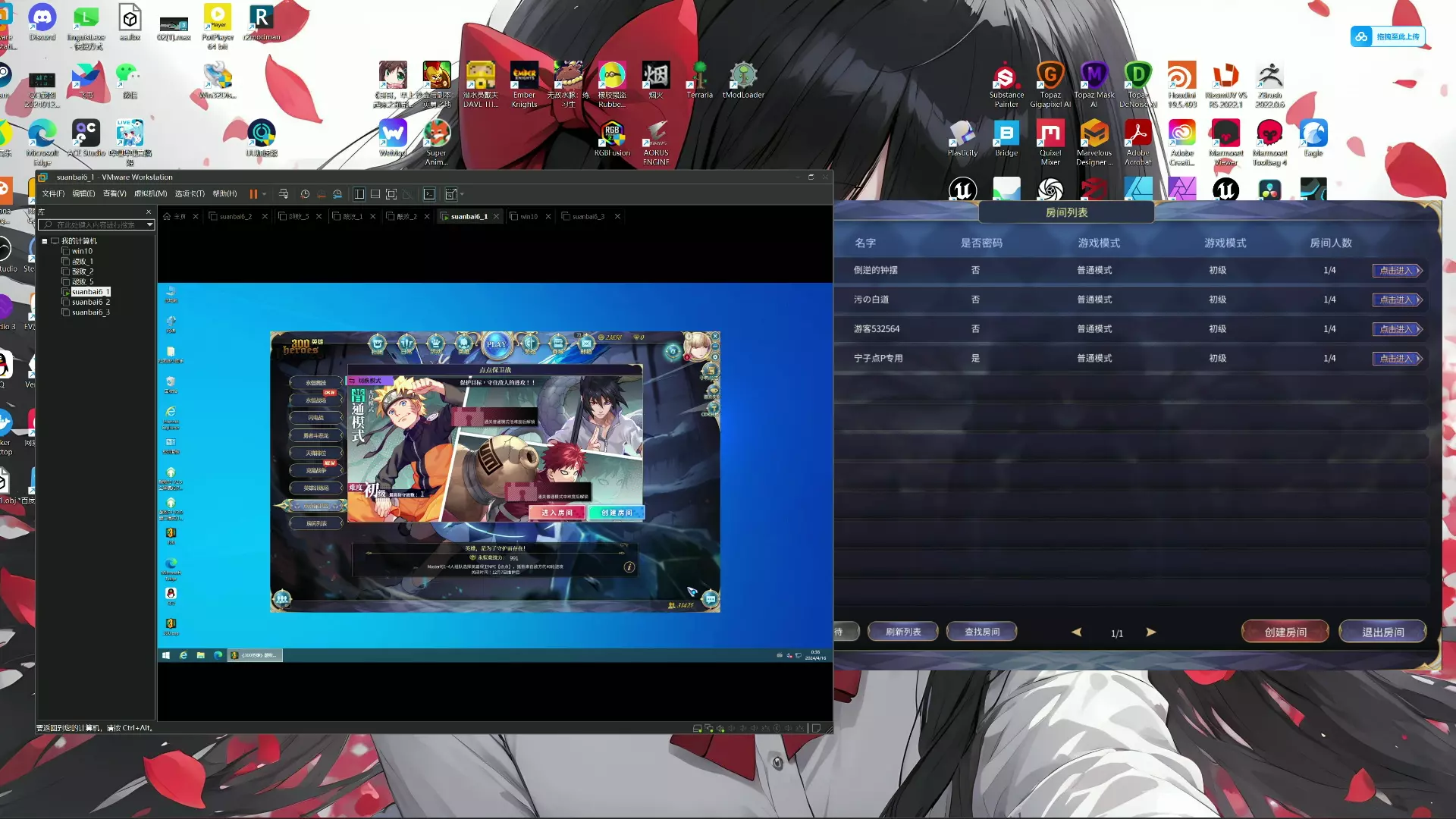Click the 刷新列表 refresh list button
1456x819 pixels.
pos(902,632)
